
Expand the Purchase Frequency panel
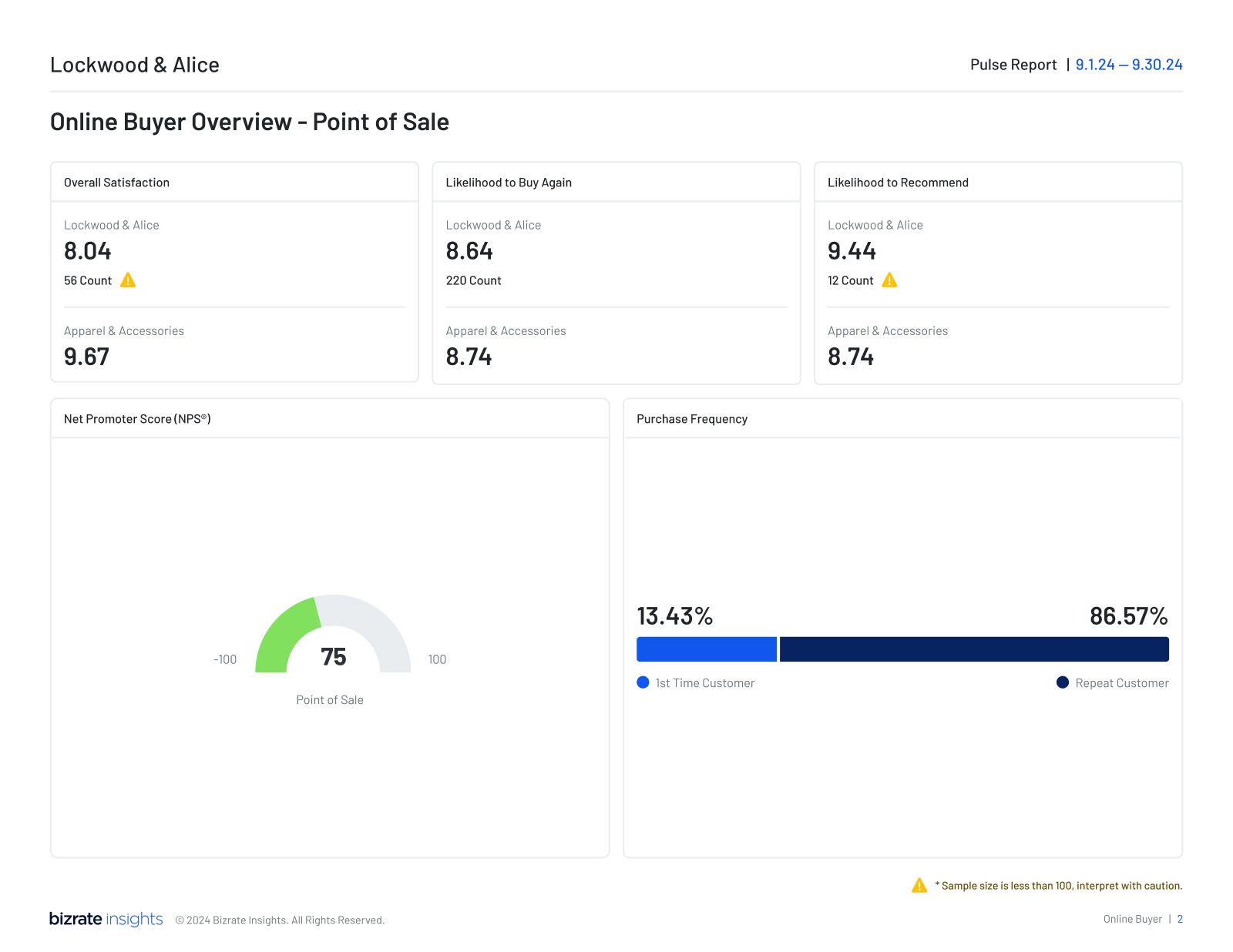pyautogui.click(x=691, y=418)
